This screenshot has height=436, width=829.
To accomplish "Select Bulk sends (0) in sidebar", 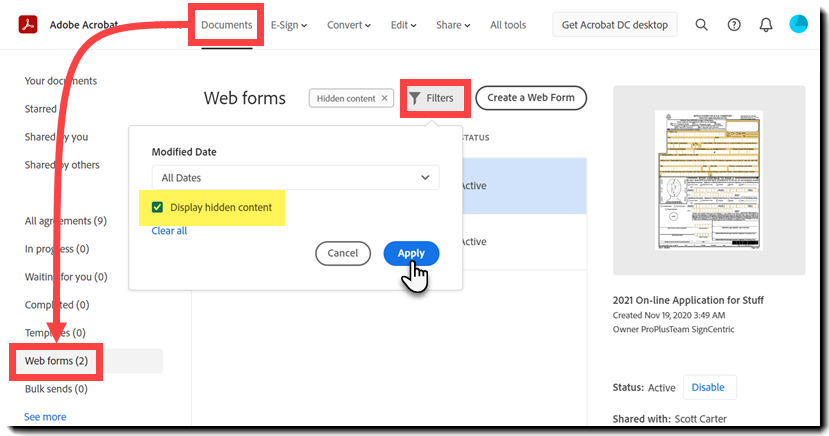I will [x=56, y=389].
